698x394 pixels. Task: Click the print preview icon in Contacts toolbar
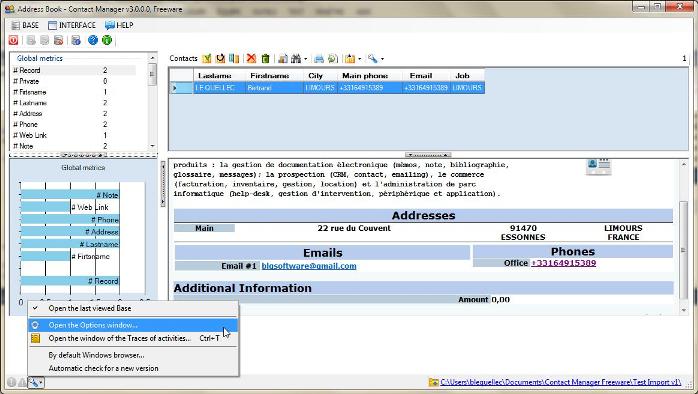click(x=333, y=58)
